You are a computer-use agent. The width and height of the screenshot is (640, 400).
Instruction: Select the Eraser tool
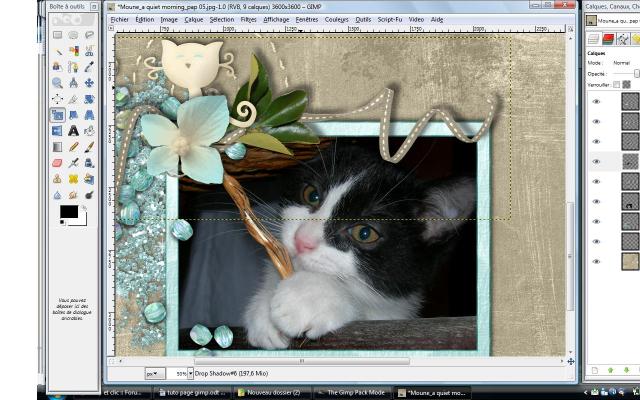click(58, 163)
